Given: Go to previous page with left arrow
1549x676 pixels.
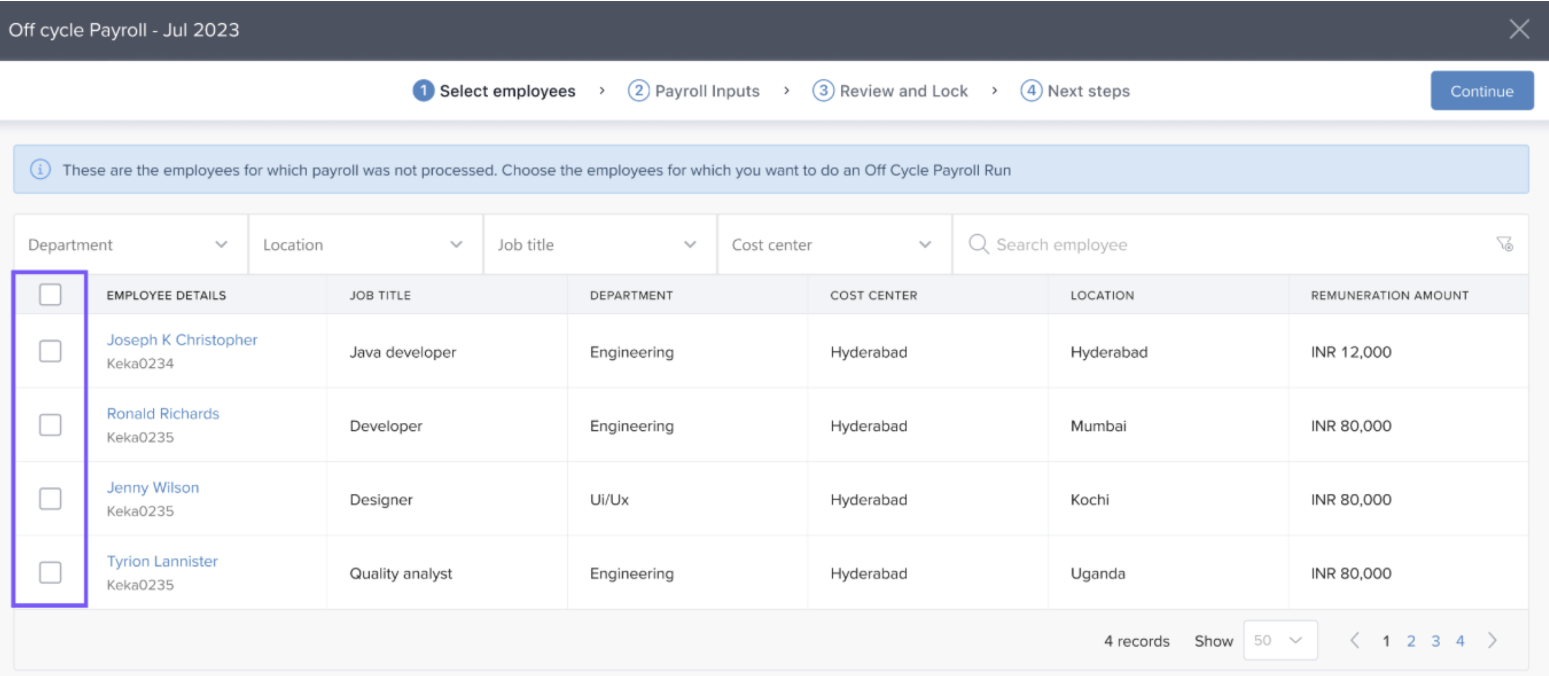Looking at the screenshot, I should tap(1356, 641).
